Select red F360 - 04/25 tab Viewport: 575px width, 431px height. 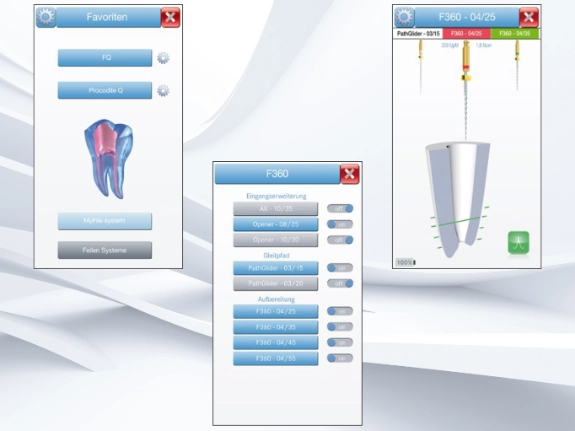[466, 33]
